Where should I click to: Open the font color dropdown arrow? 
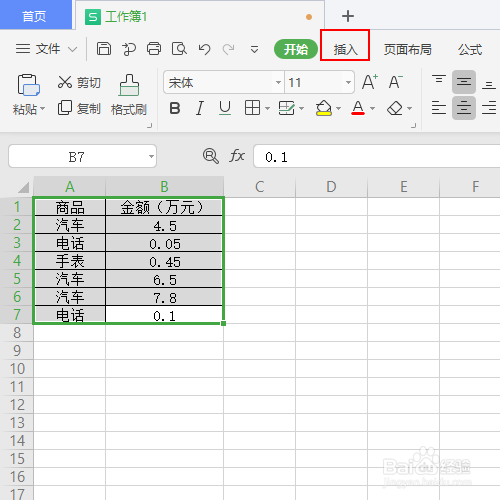(373, 108)
